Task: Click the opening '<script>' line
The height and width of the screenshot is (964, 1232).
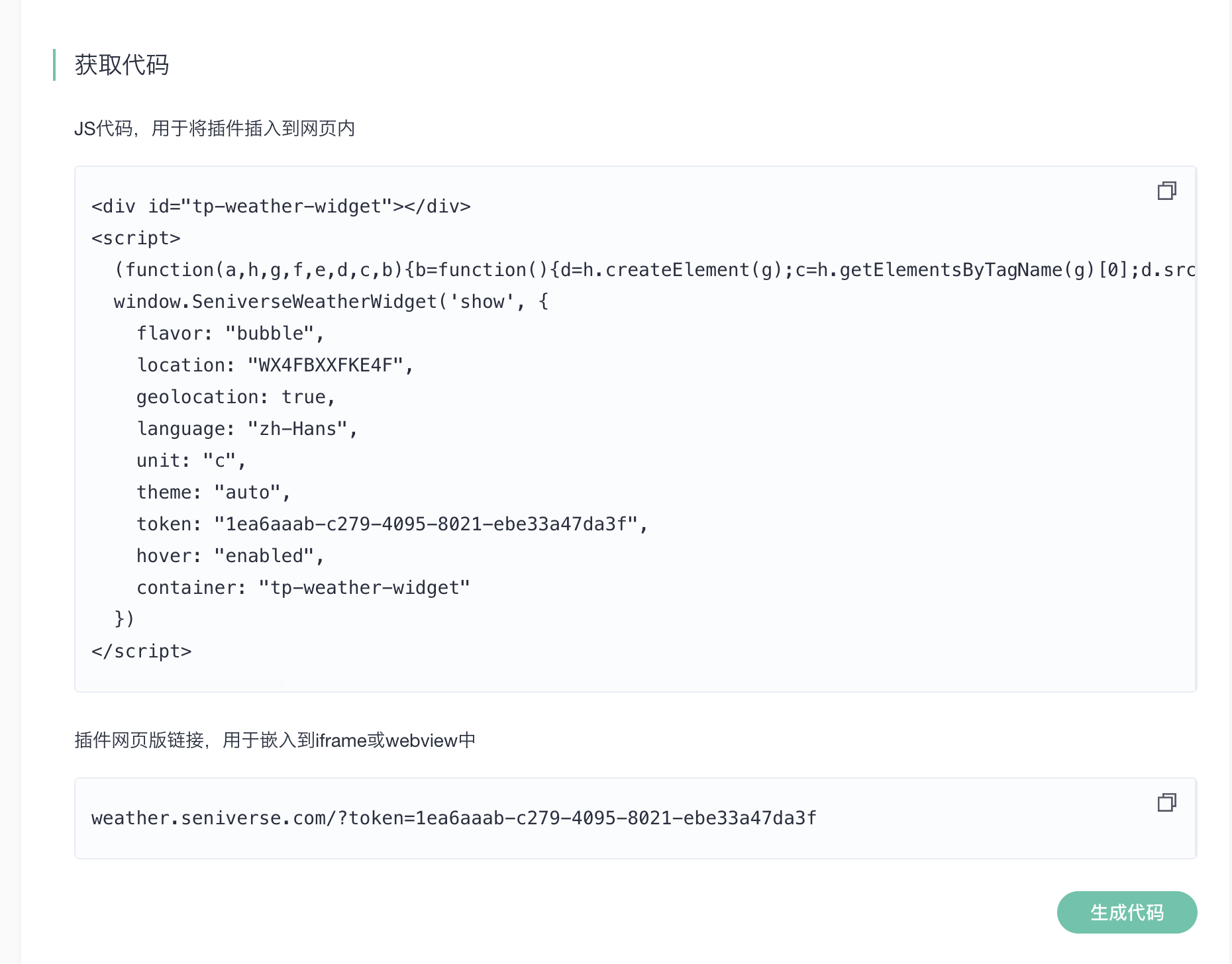Action: (136, 238)
